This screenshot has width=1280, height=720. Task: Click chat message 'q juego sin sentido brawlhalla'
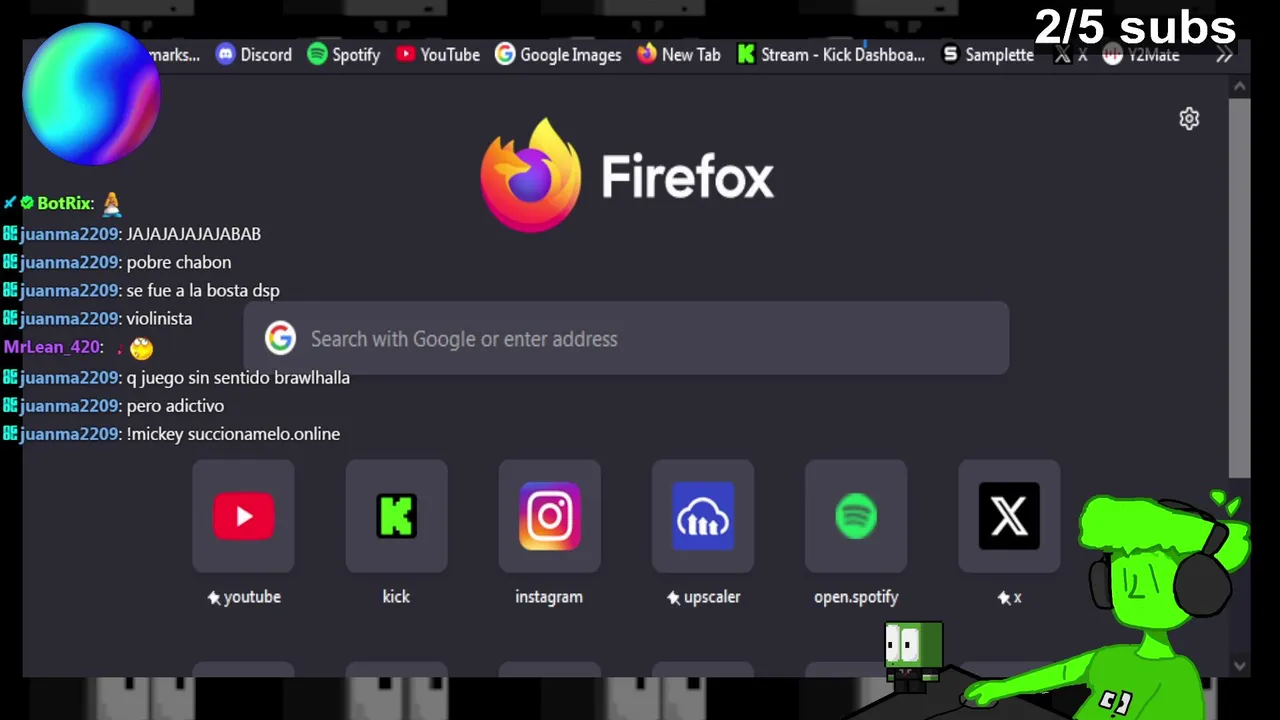click(238, 378)
